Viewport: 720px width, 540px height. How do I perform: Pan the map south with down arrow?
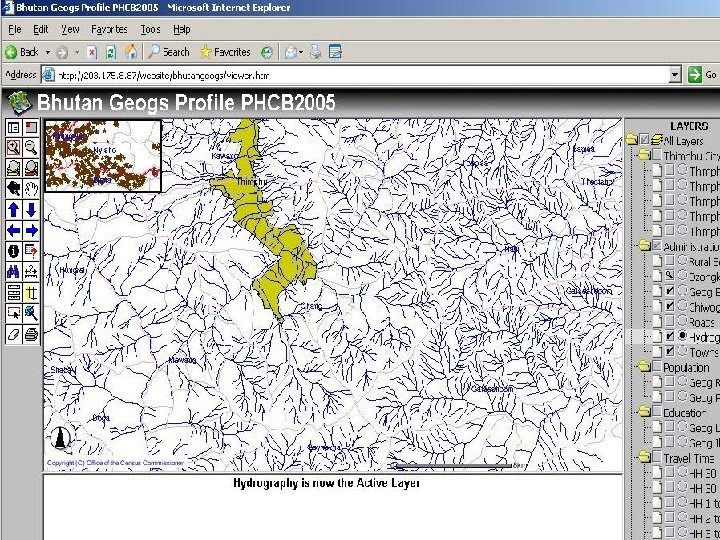pos(31,209)
